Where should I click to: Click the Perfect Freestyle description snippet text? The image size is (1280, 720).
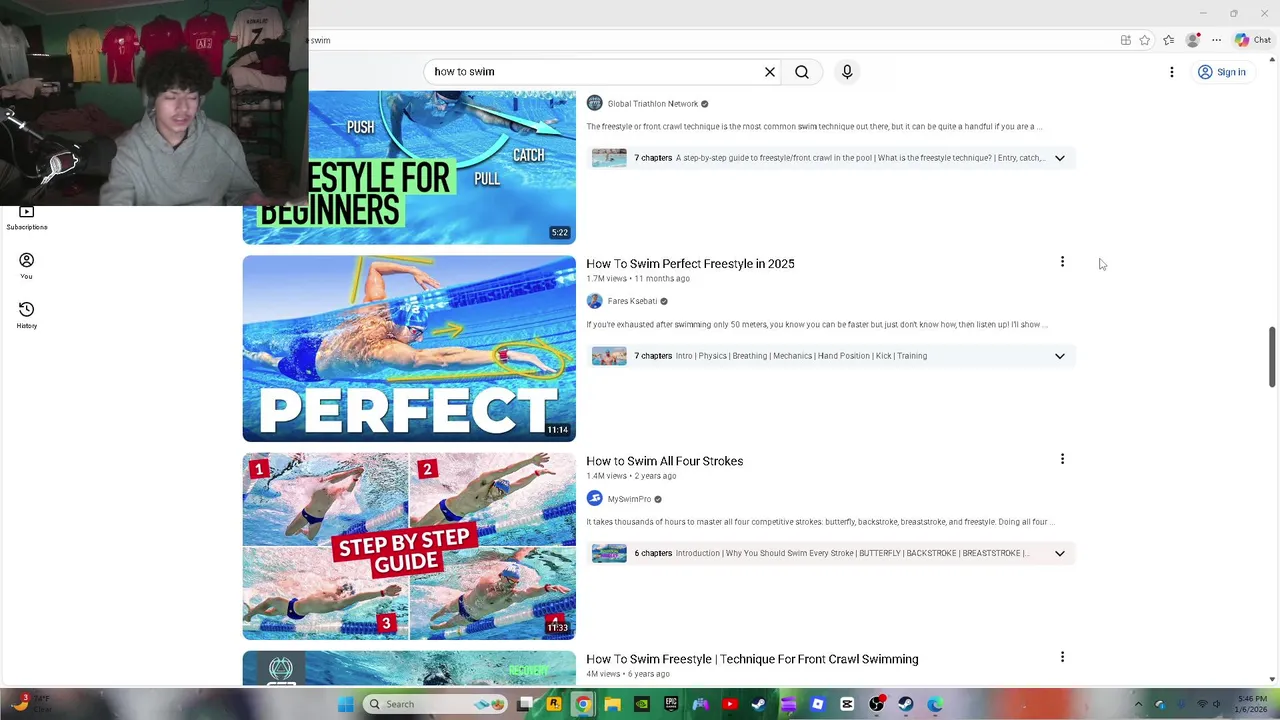point(817,324)
